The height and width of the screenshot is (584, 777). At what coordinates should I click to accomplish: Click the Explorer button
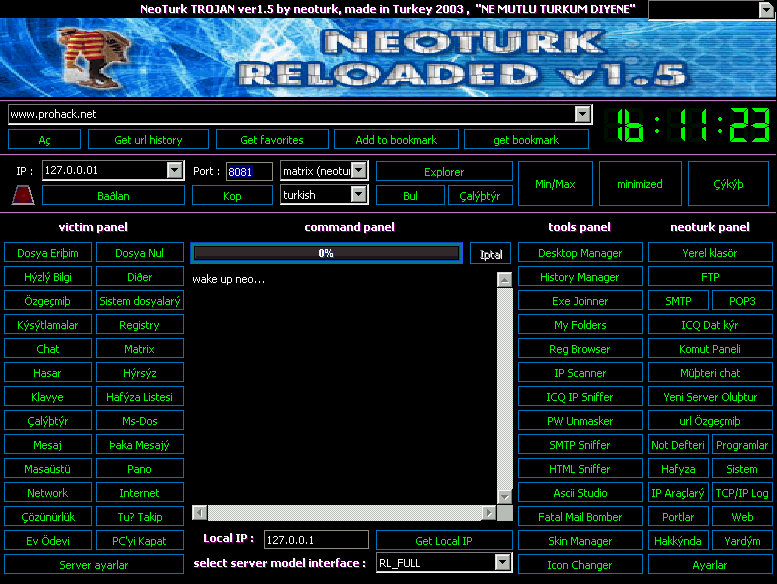(x=444, y=172)
